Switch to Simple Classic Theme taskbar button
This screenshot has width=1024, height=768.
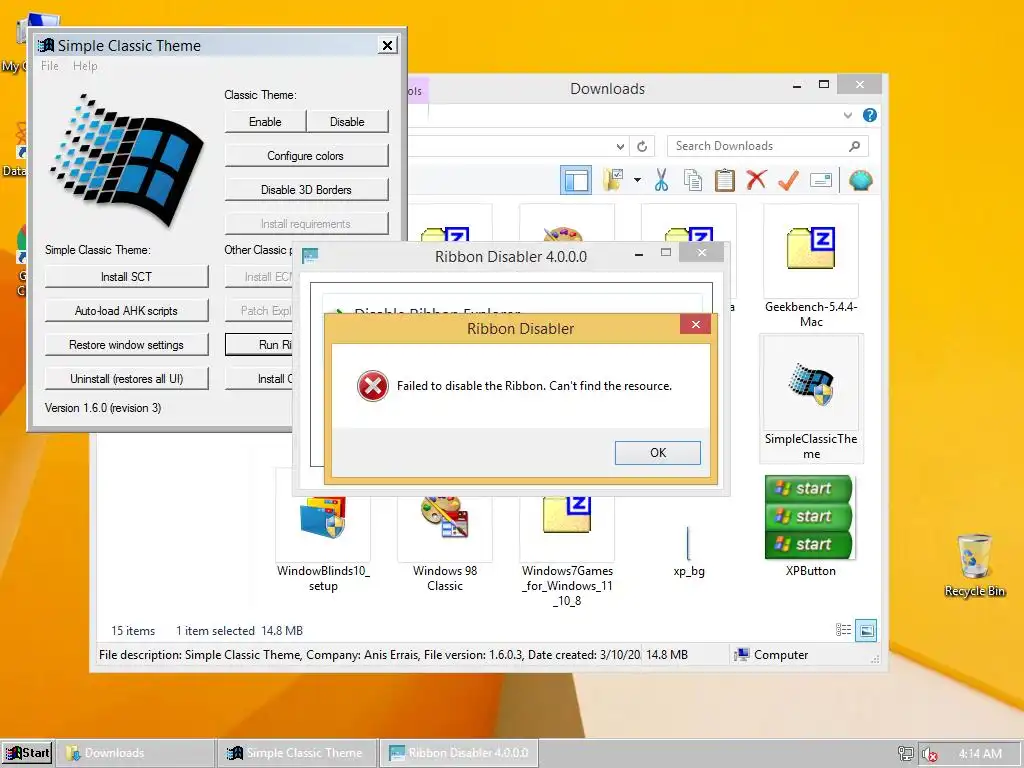click(298, 753)
